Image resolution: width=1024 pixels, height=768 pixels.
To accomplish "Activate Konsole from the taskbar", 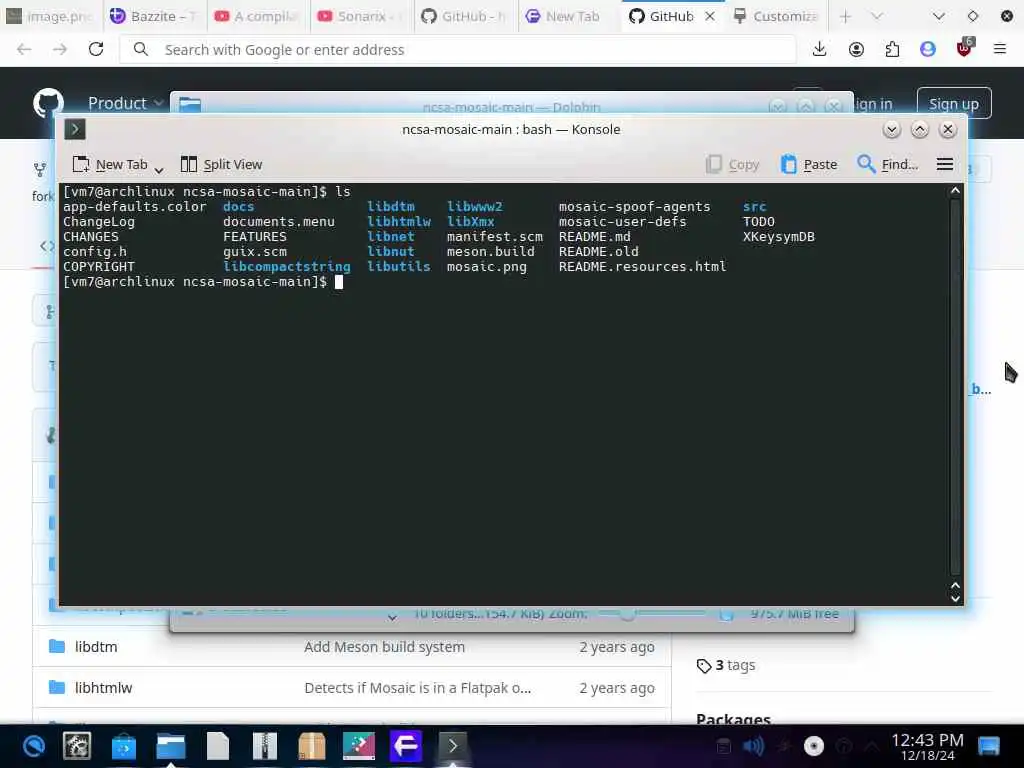I will pyautogui.click(x=453, y=746).
